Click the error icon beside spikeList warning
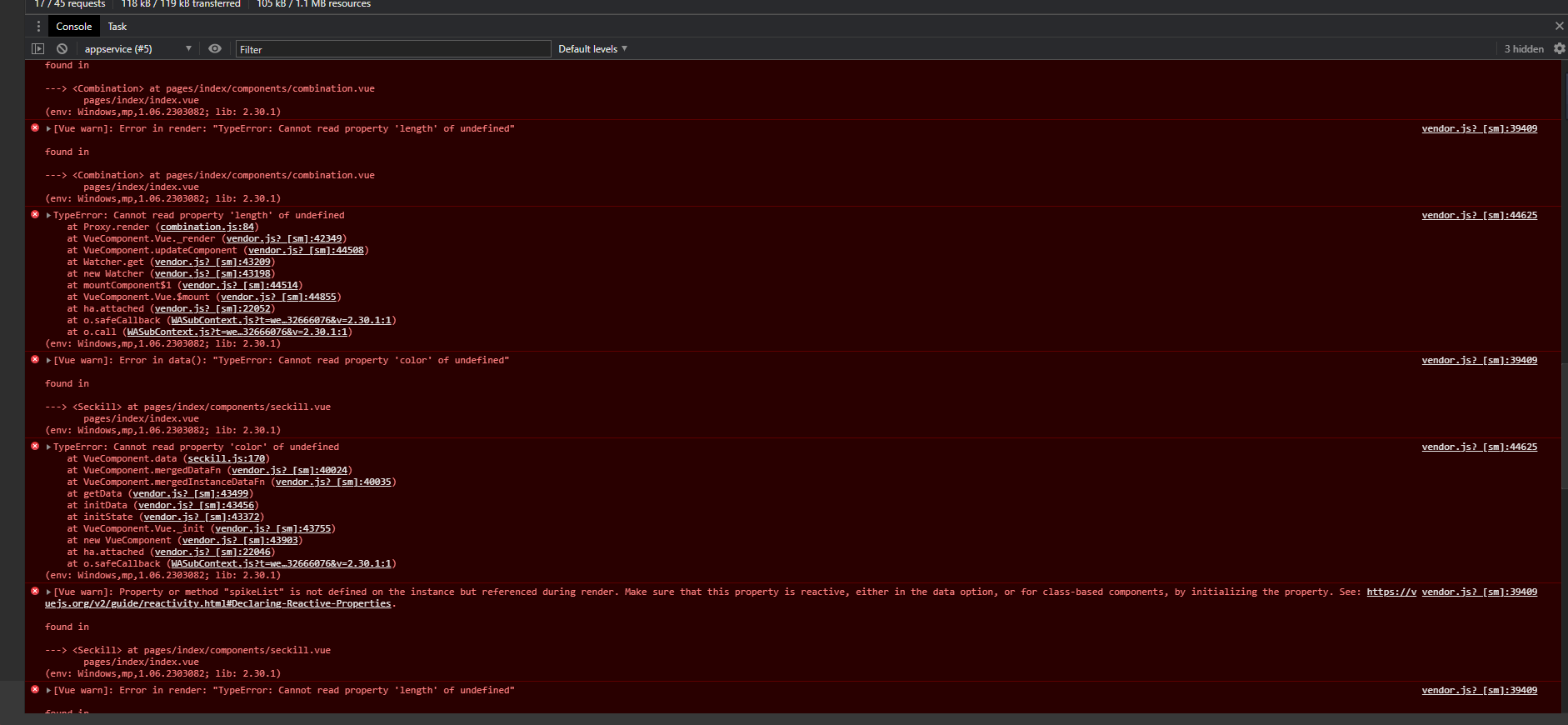This screenshot has width=1568, height=725. 35,592
